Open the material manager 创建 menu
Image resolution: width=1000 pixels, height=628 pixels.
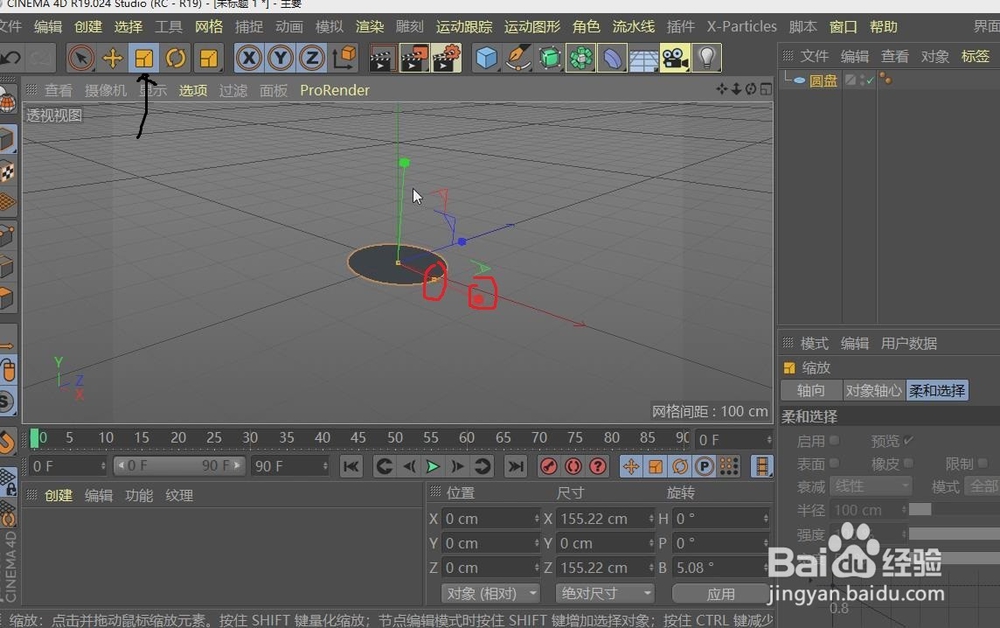58,495
